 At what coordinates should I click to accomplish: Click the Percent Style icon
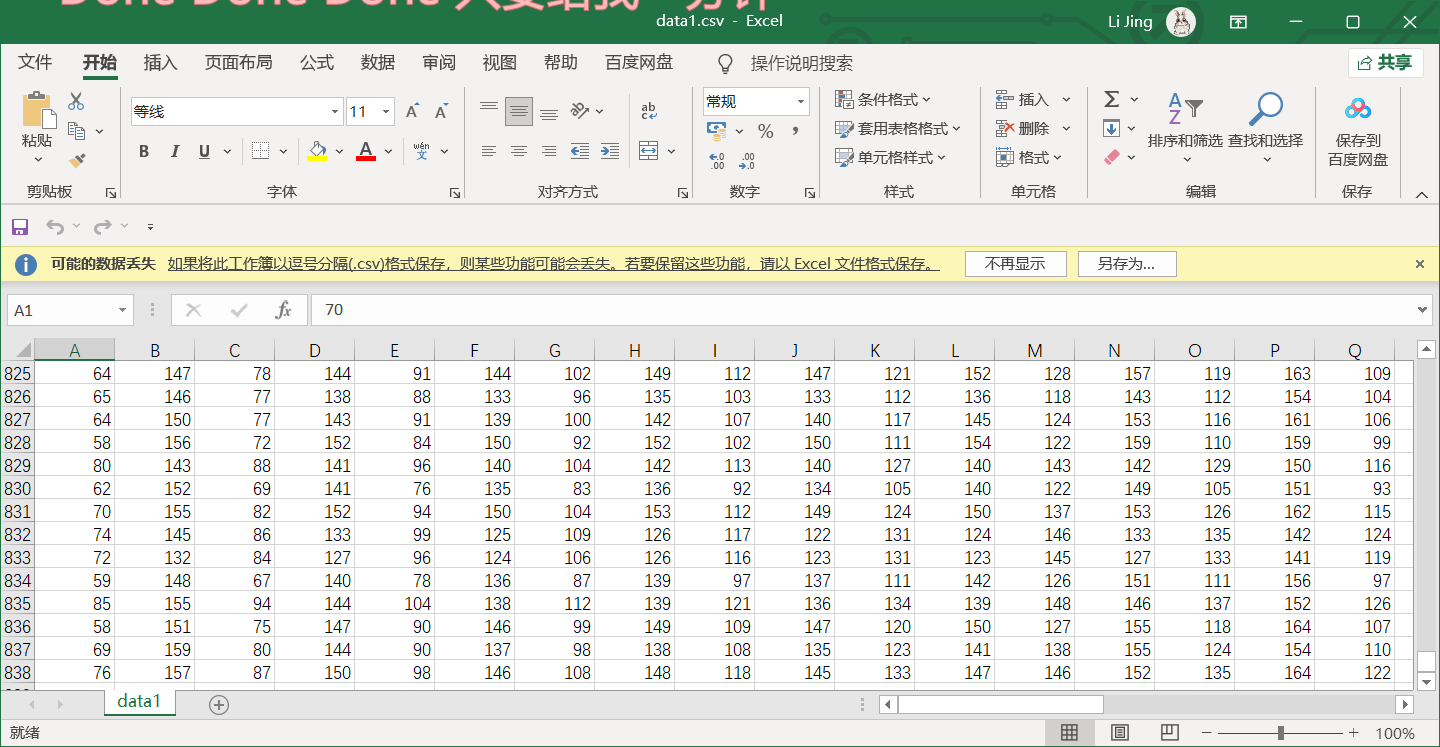766,131
